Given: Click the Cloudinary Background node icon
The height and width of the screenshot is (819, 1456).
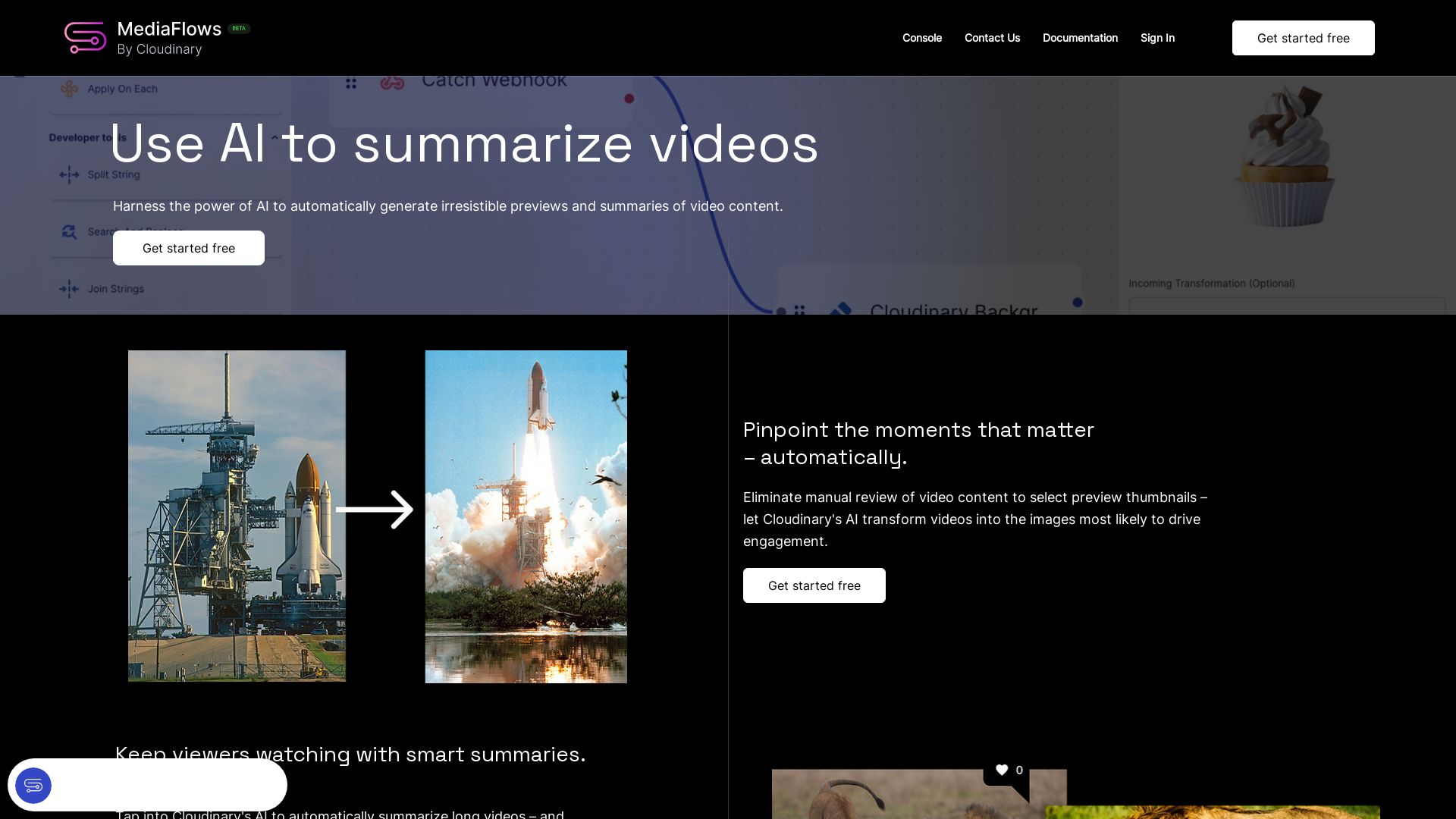Looking at the screenshot, I should (x=842, y=309).
